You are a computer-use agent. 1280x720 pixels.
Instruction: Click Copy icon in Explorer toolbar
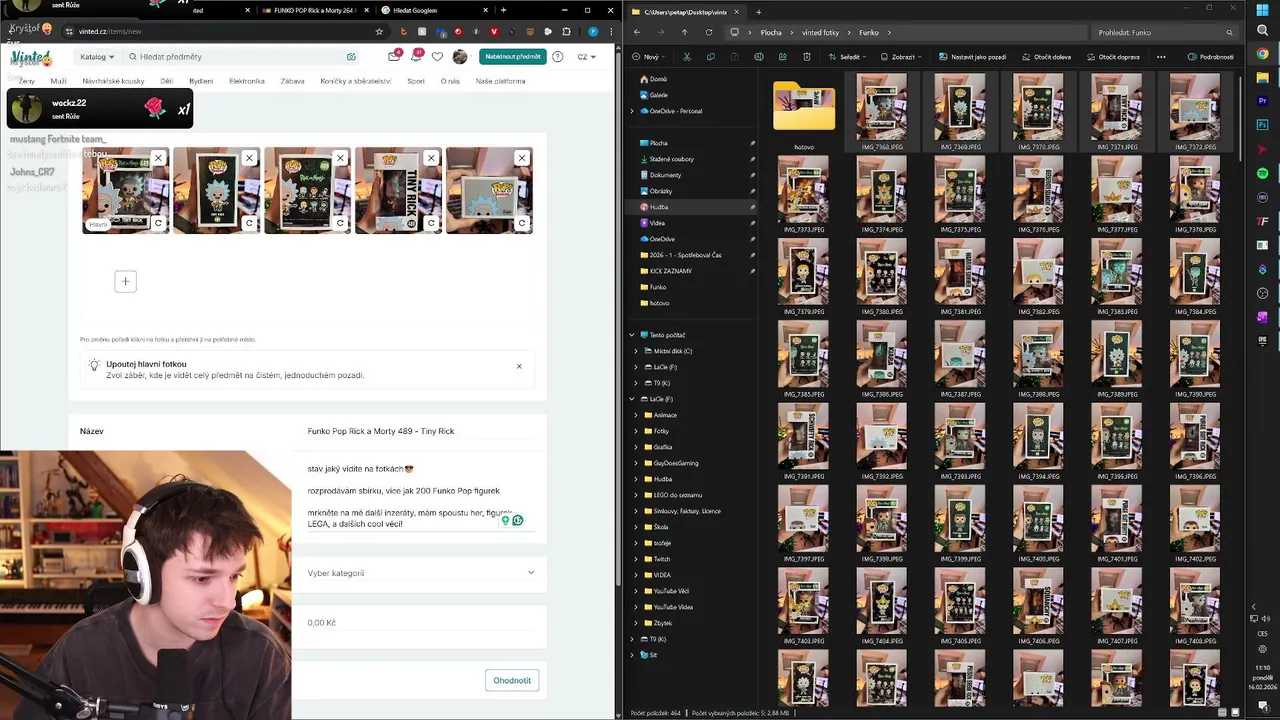click(x=710, y=57)
